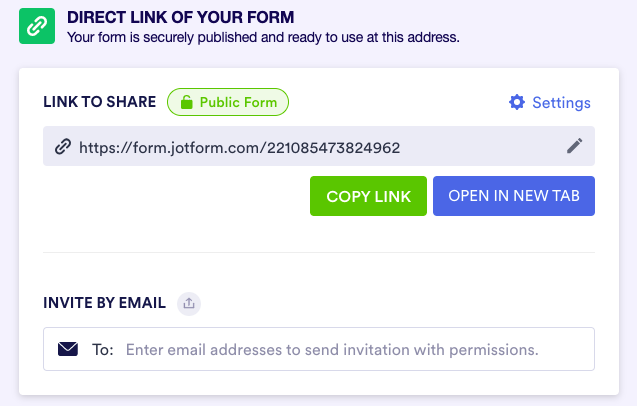Open the Settings link
The image size is (637, 406).
point(561,102)
